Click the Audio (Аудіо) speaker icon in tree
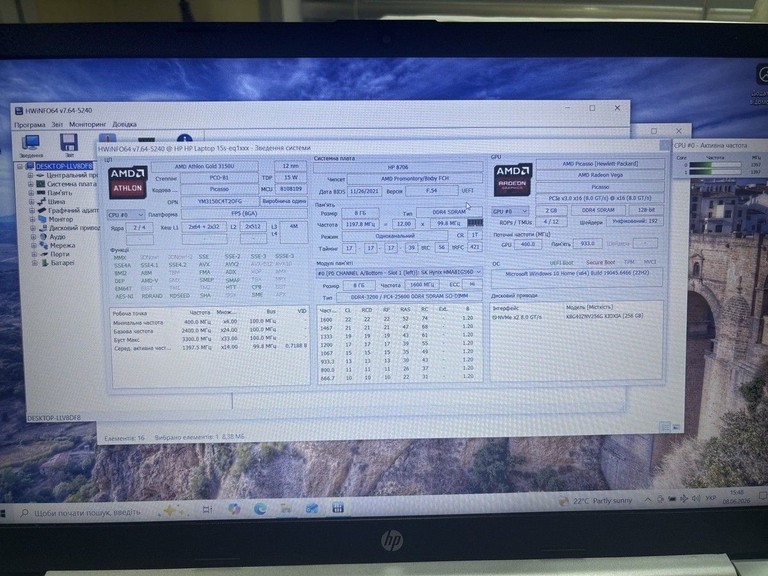Screen dimensions: 768x576 [43, 237]
